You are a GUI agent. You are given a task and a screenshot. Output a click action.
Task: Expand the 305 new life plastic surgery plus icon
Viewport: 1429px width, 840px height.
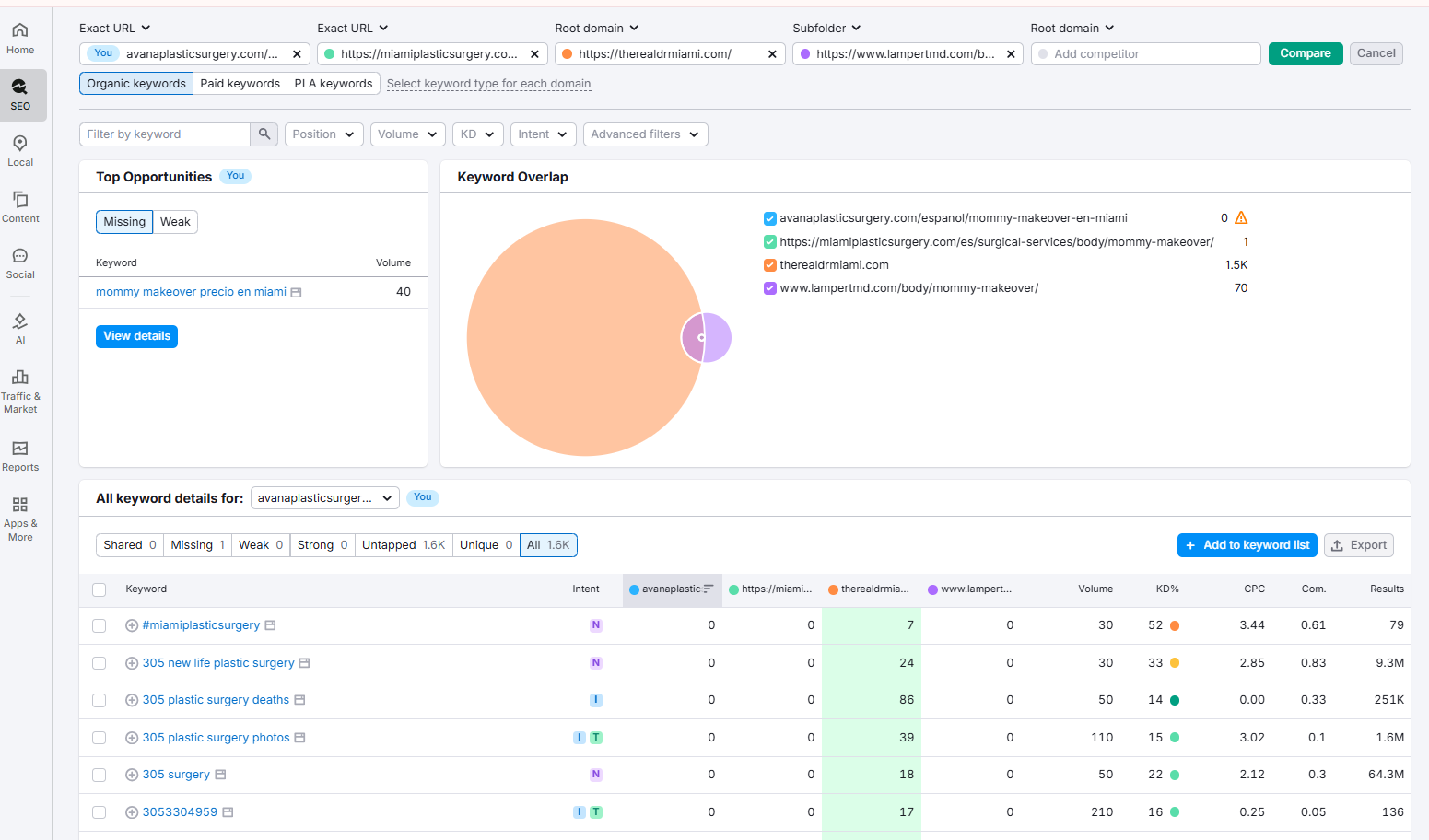pyautogui.click(x=132, y=663)
